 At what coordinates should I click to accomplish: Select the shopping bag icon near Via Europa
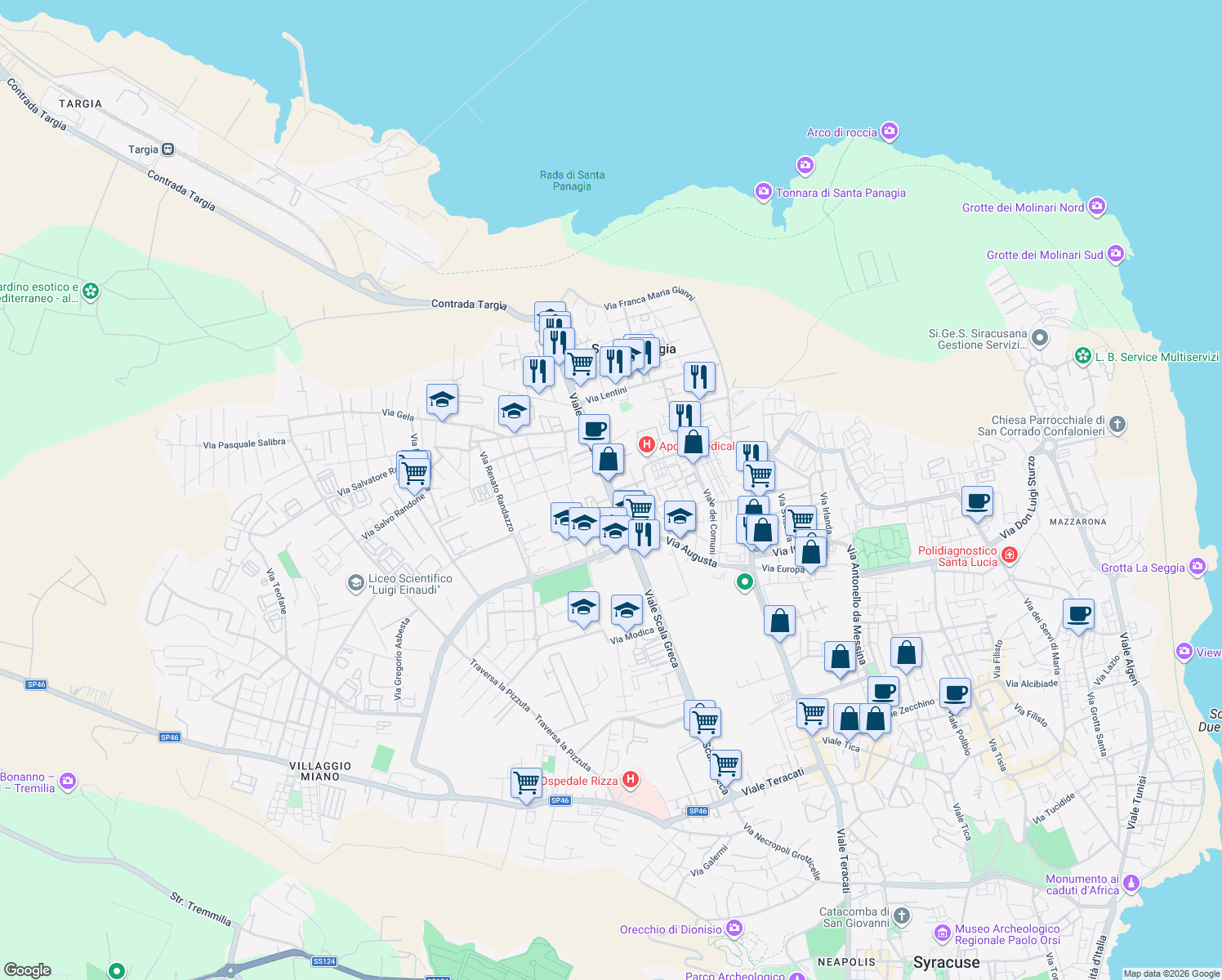tap(809, 552)
